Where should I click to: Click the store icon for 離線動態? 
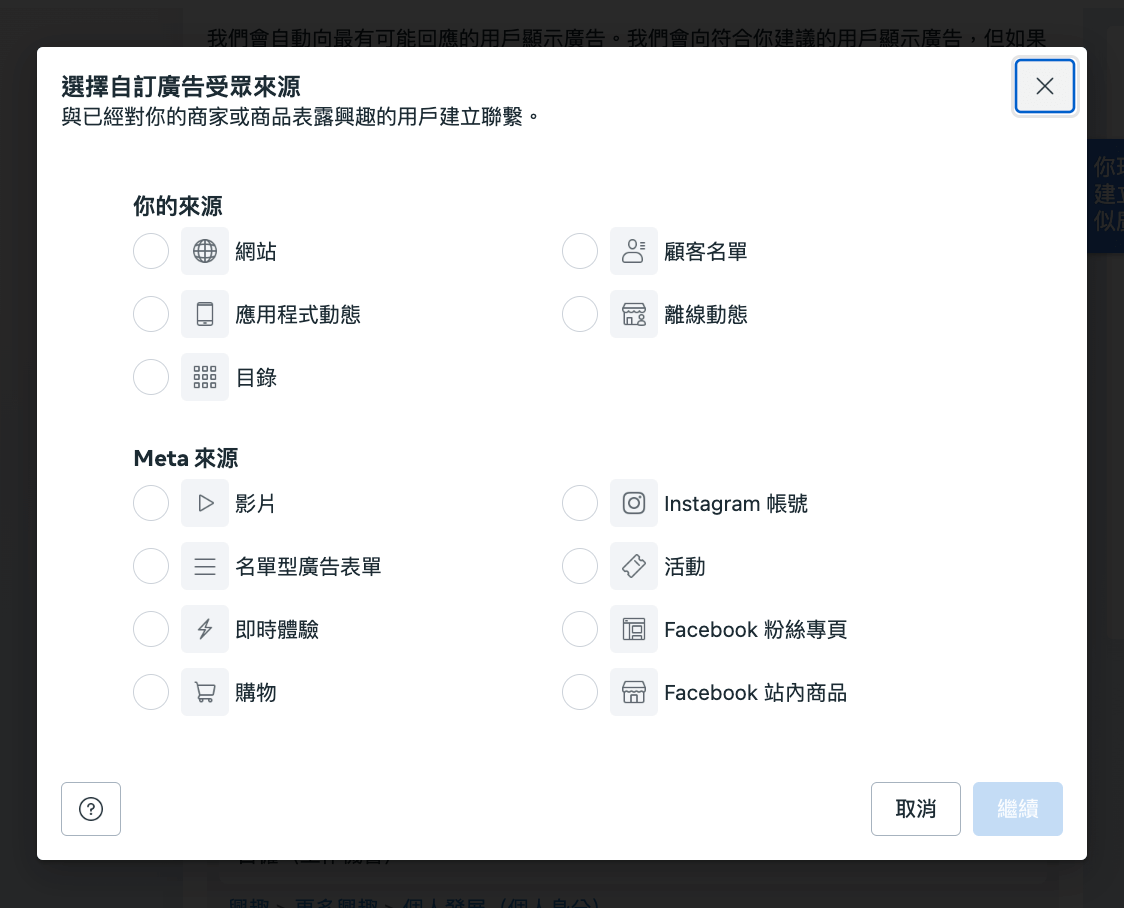pyautogui.click(x=634, y=314)
